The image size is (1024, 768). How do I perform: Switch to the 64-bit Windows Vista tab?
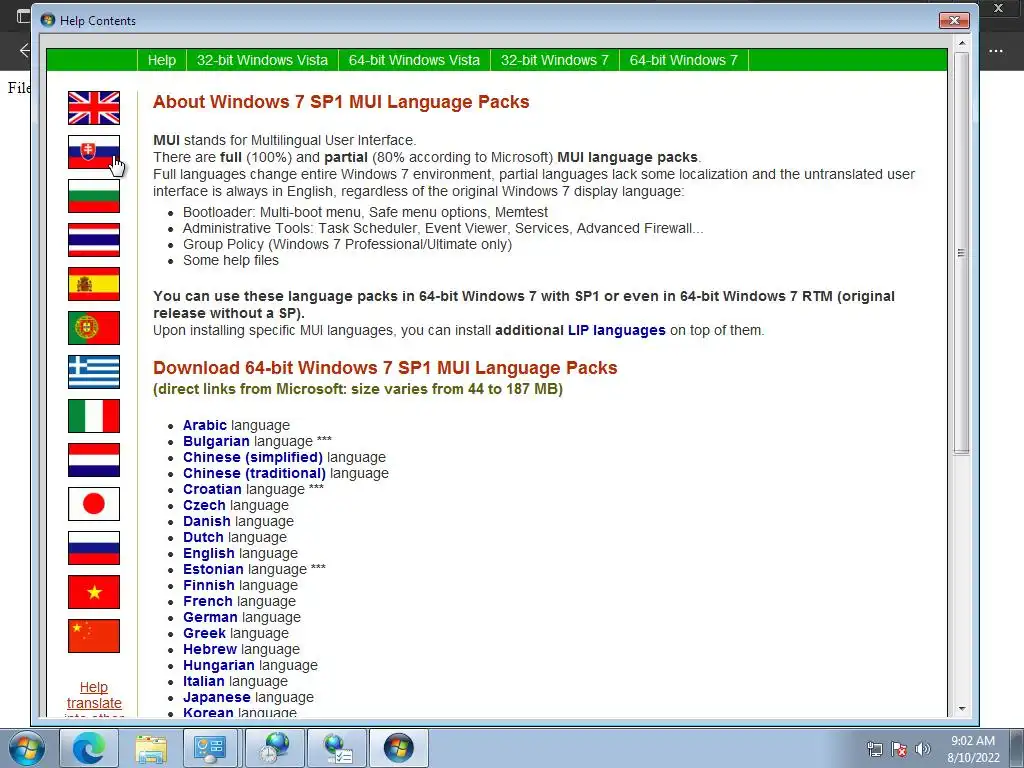pyautogui.click(x=414, y=60)
